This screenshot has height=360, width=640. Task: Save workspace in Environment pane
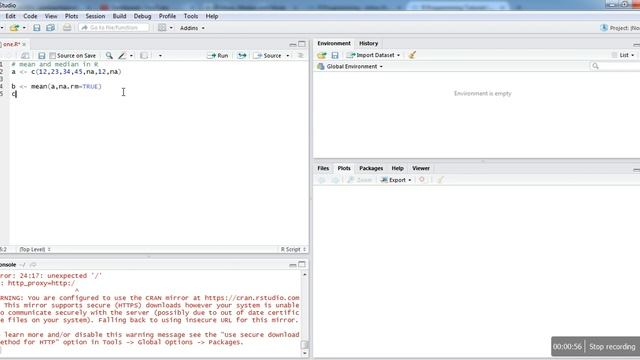(x=335, y=55)
